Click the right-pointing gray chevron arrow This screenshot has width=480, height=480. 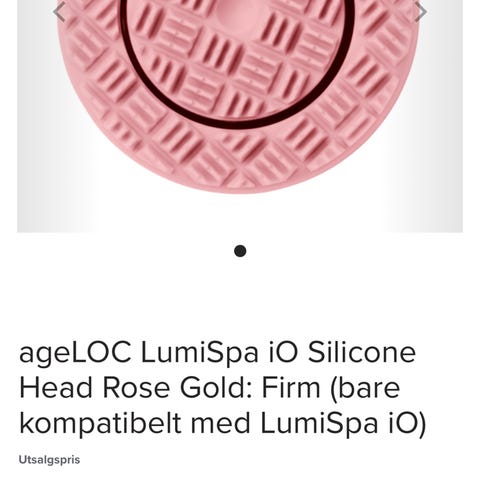pos(421,12)
